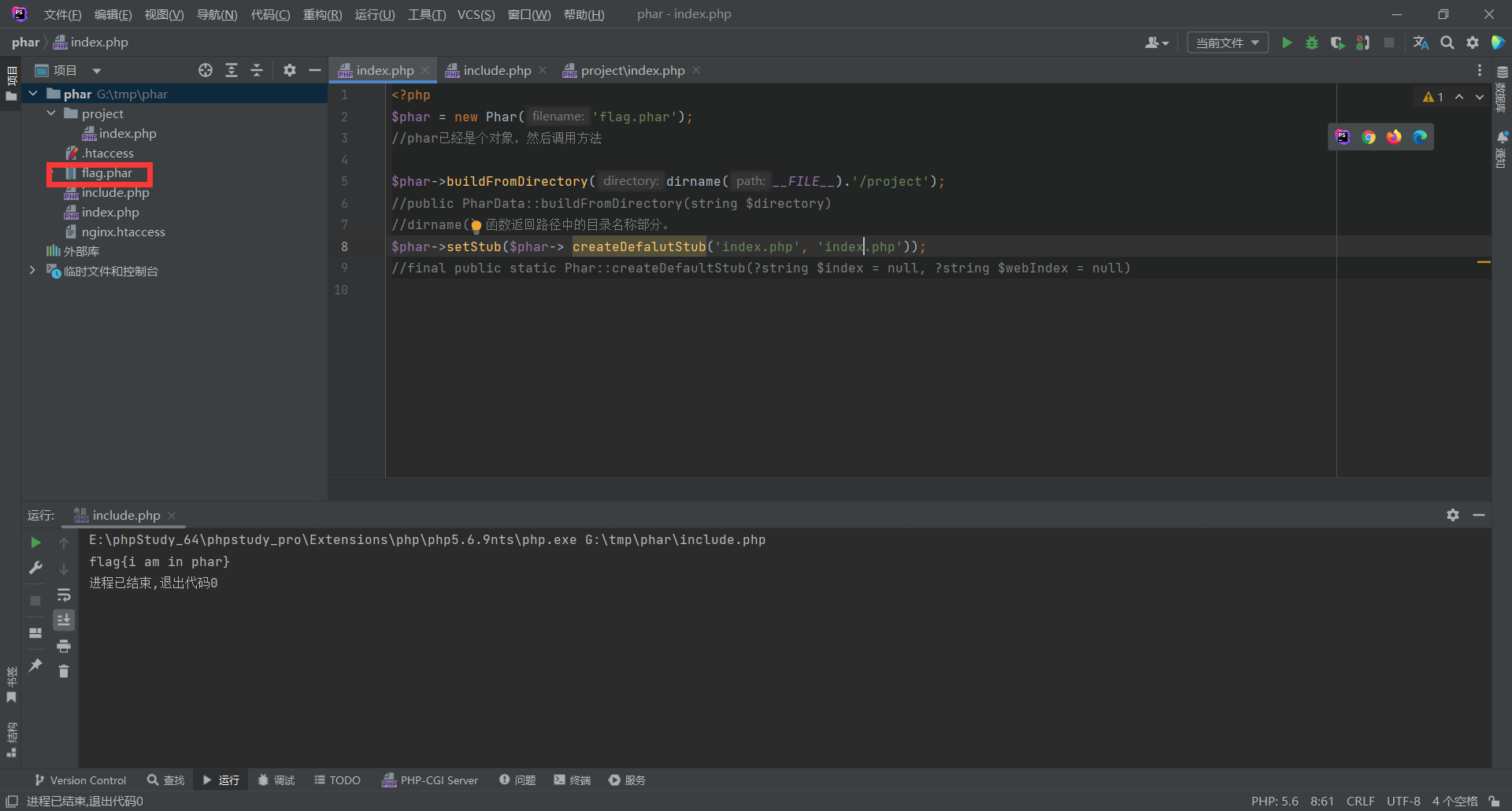
Task: Open run panel settings gear
Action: tap(1453, 515)
